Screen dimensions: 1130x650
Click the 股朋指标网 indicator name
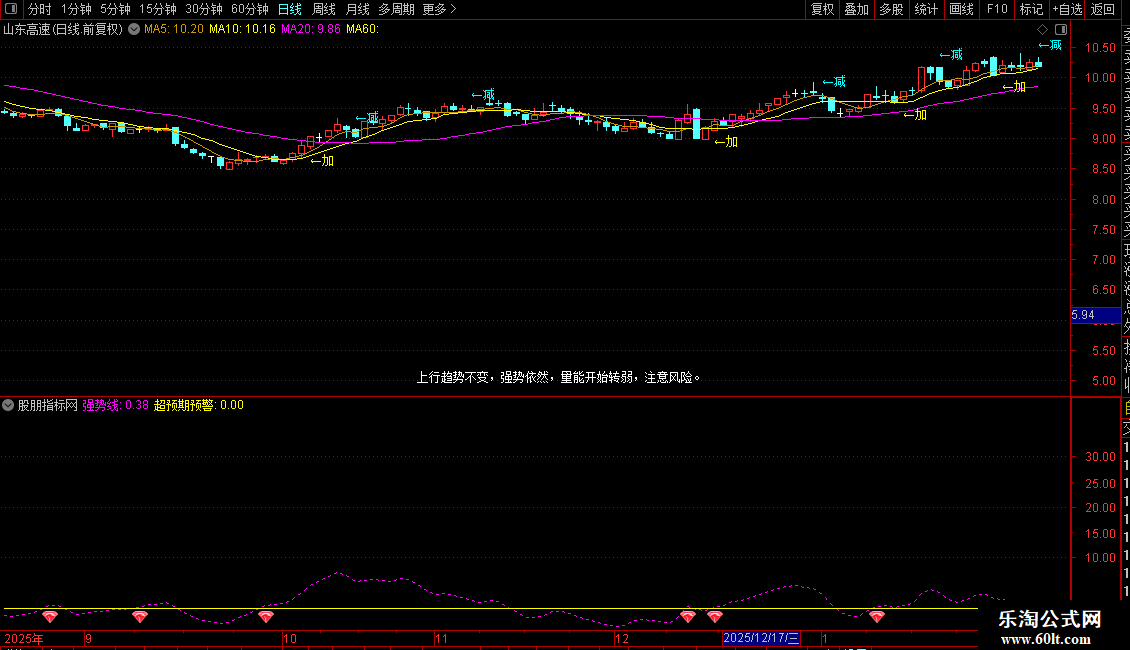pyautogui.click(x=48, y=405)
